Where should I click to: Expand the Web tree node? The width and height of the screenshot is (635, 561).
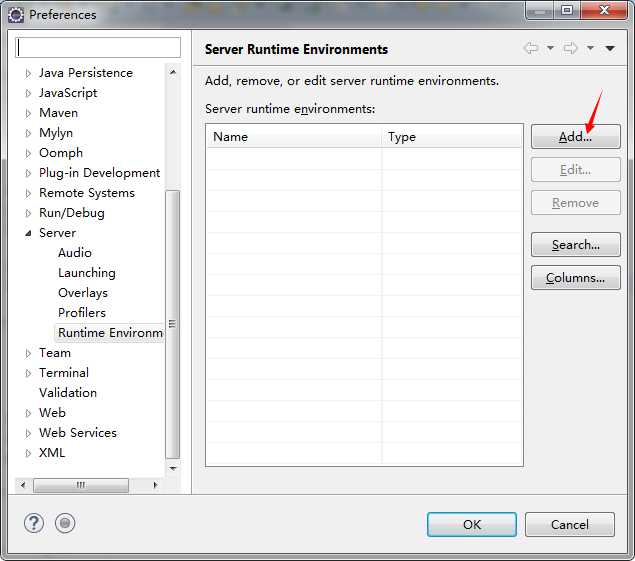point(28,413)
